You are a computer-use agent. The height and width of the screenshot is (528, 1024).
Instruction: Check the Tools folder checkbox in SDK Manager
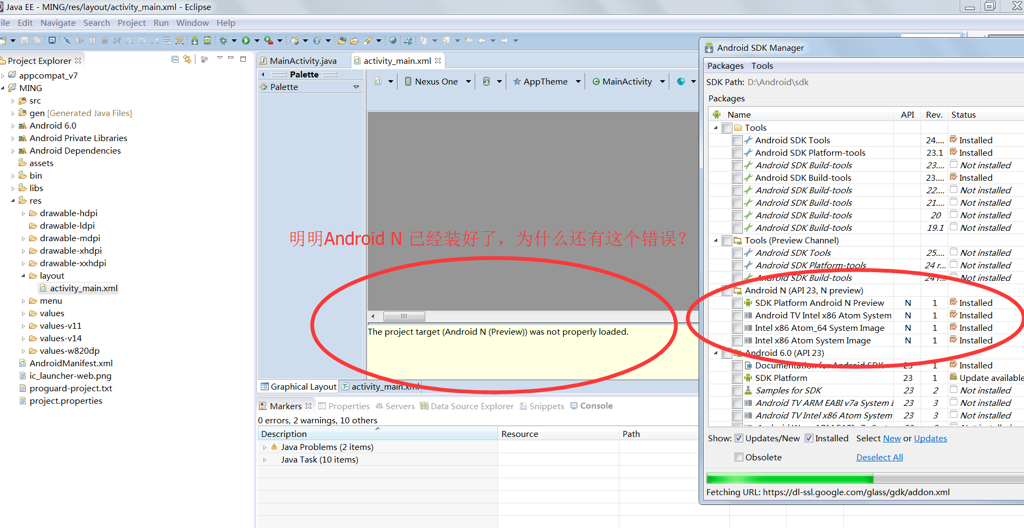point(727,128)
